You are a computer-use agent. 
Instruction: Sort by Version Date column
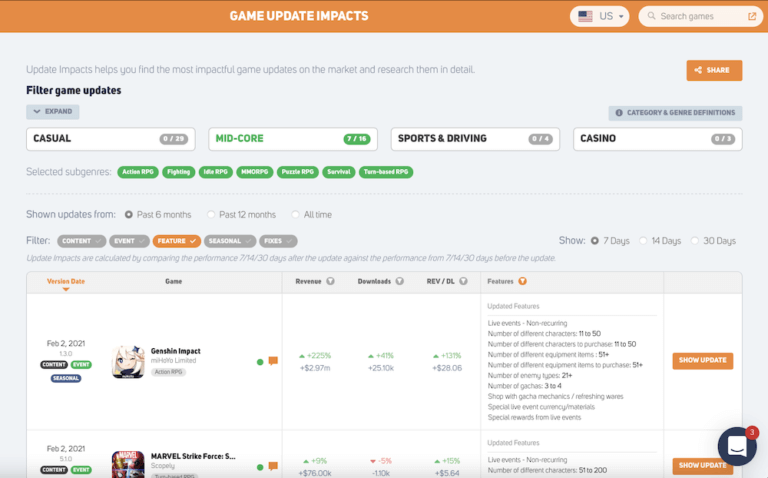[66, 282]
